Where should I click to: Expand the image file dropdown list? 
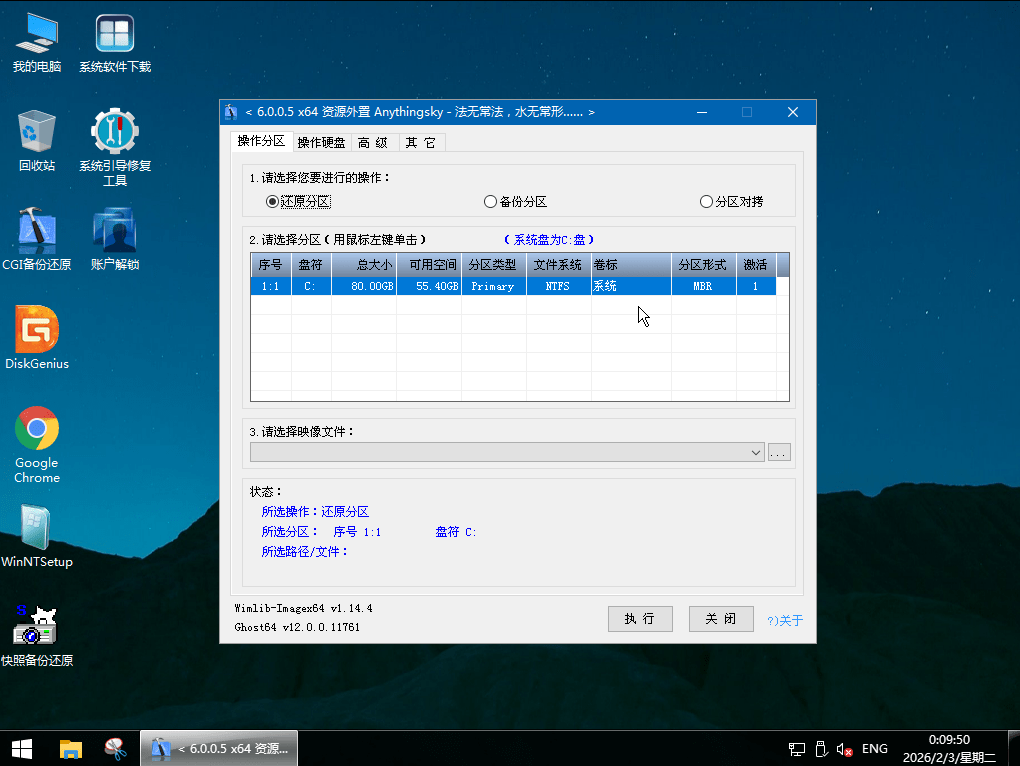coord(755,453)
